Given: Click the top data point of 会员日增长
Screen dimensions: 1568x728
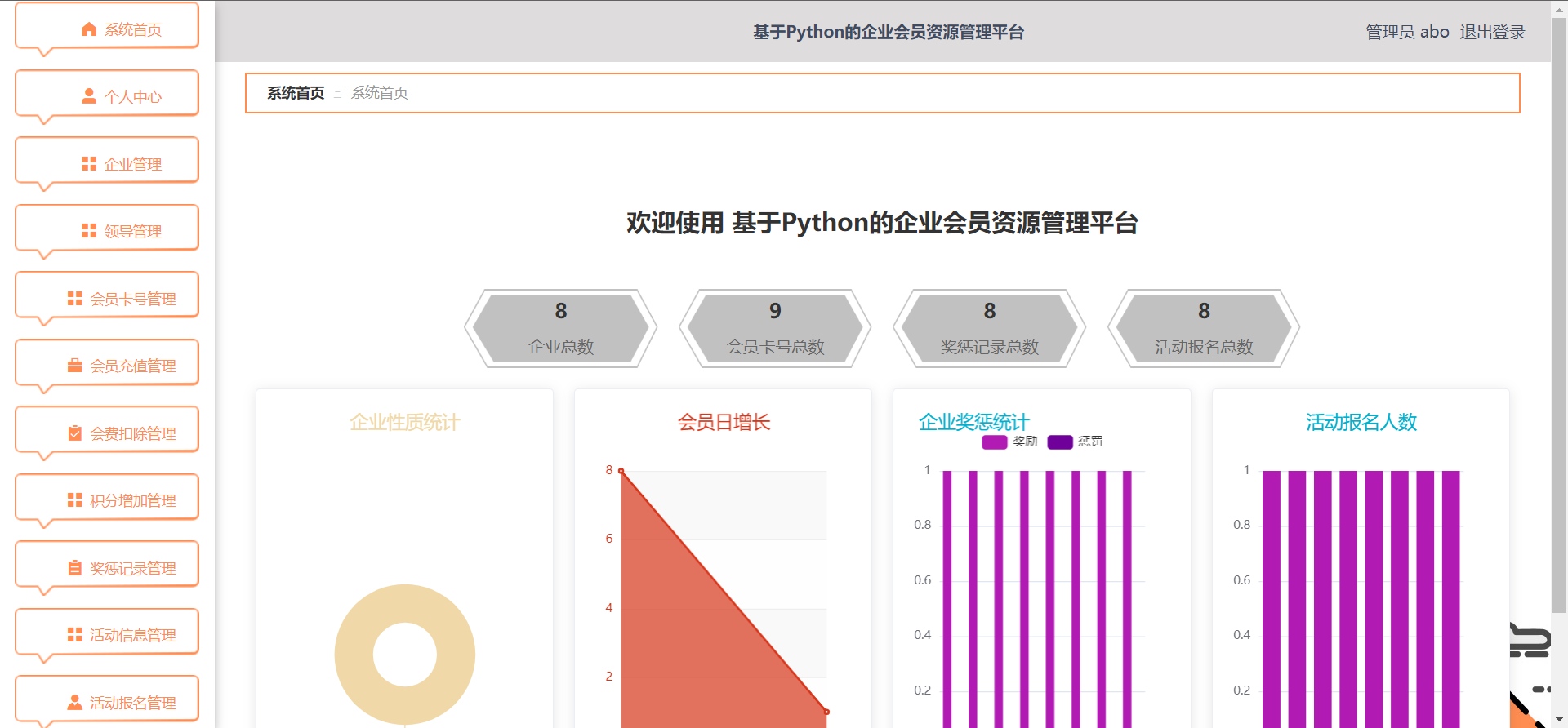Looking at the screenshot, I should pos(621,471).
